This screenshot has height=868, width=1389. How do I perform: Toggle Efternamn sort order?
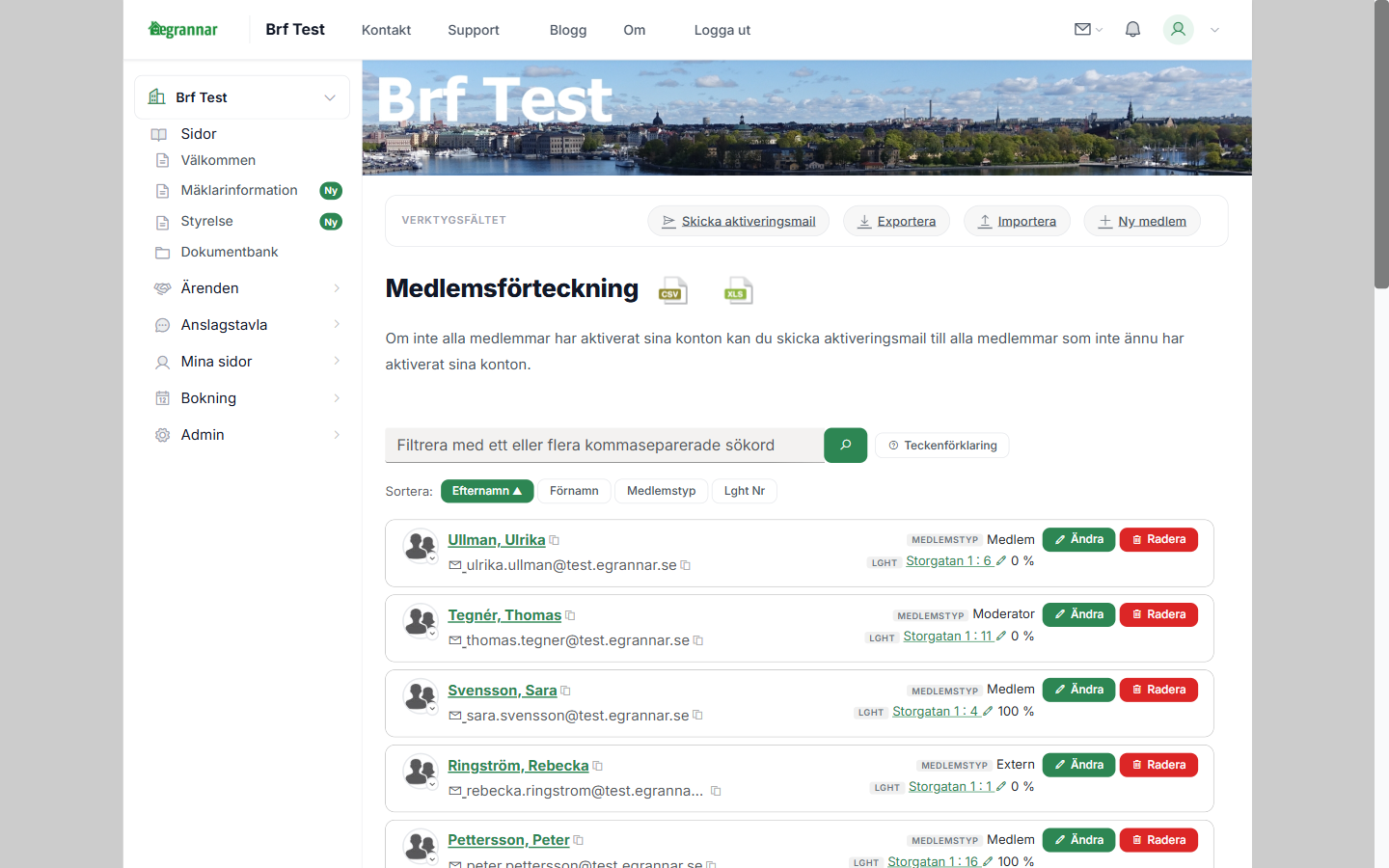click(x=487, y=491)
